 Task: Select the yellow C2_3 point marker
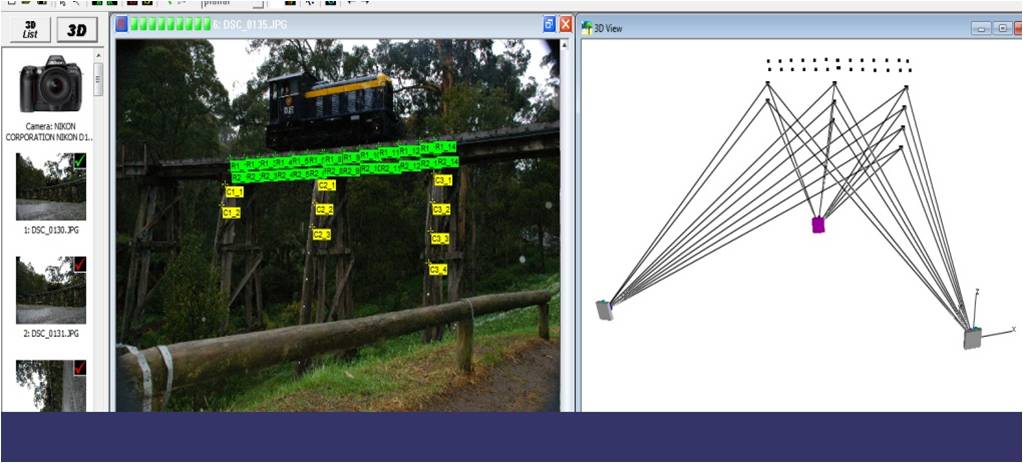(322, 234)
